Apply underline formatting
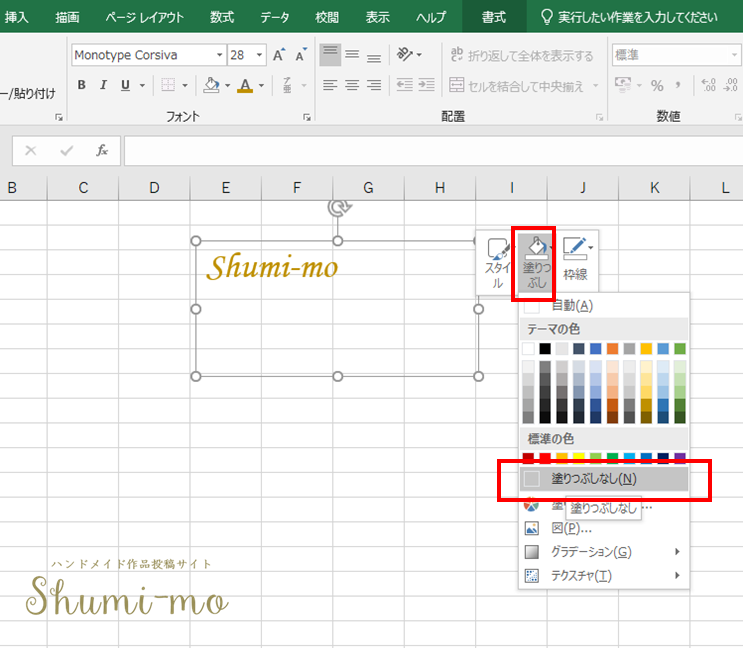743x648 pixels. (x=125, y=85)
